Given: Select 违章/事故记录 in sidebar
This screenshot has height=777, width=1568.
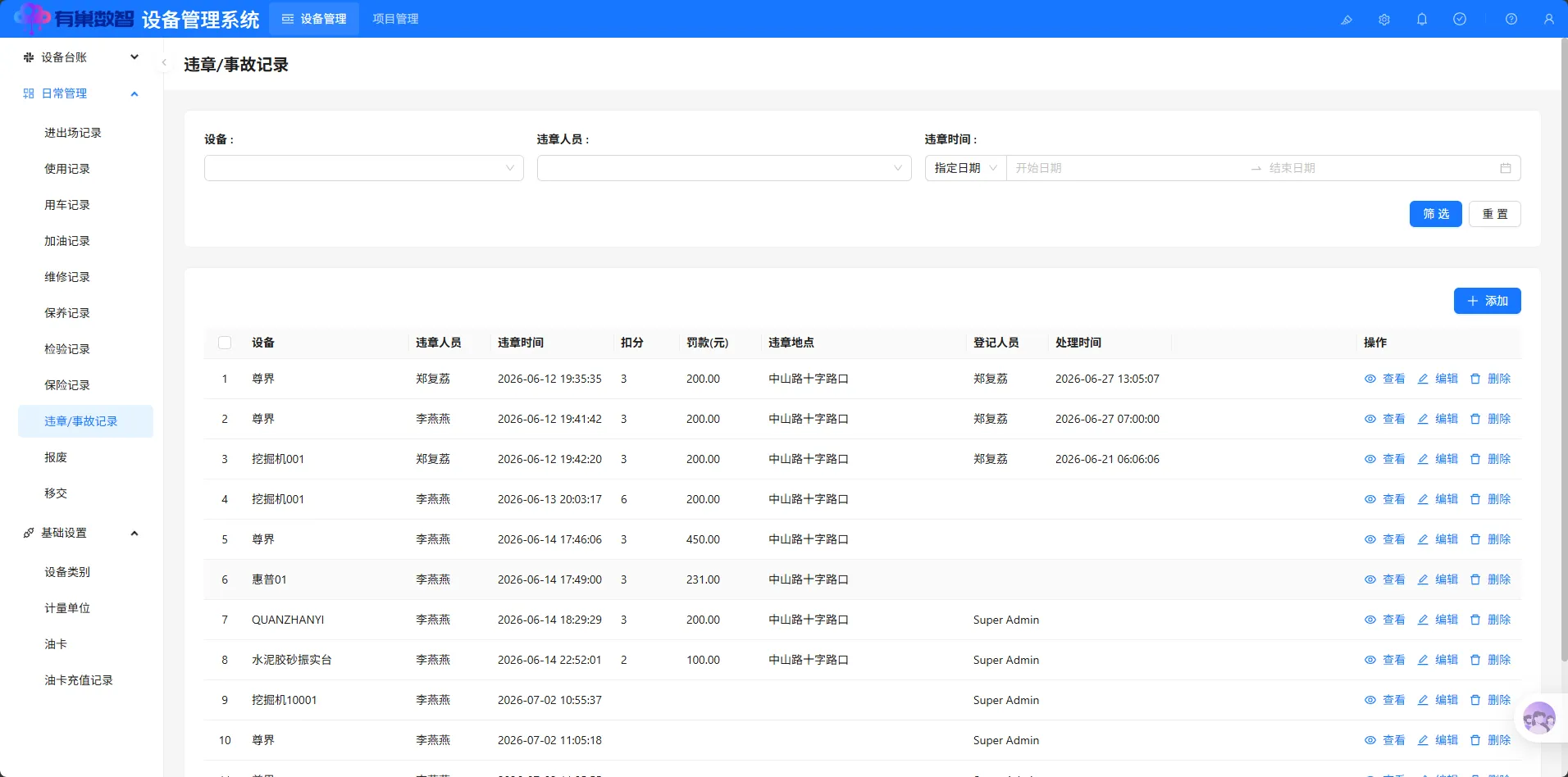Looking at the screenshot, I should (85, 421).
